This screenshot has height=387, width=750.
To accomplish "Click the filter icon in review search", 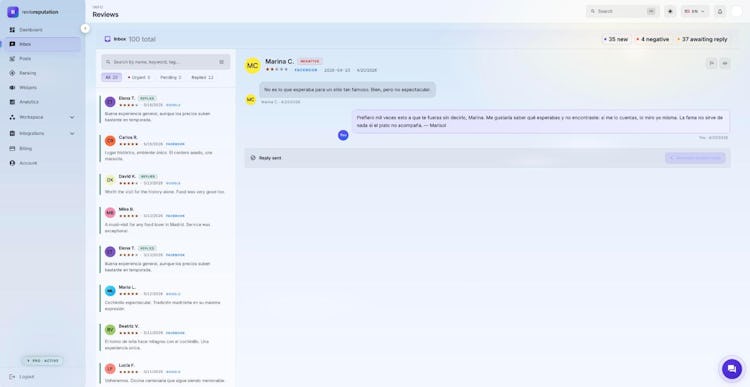I will coord(221,62).
